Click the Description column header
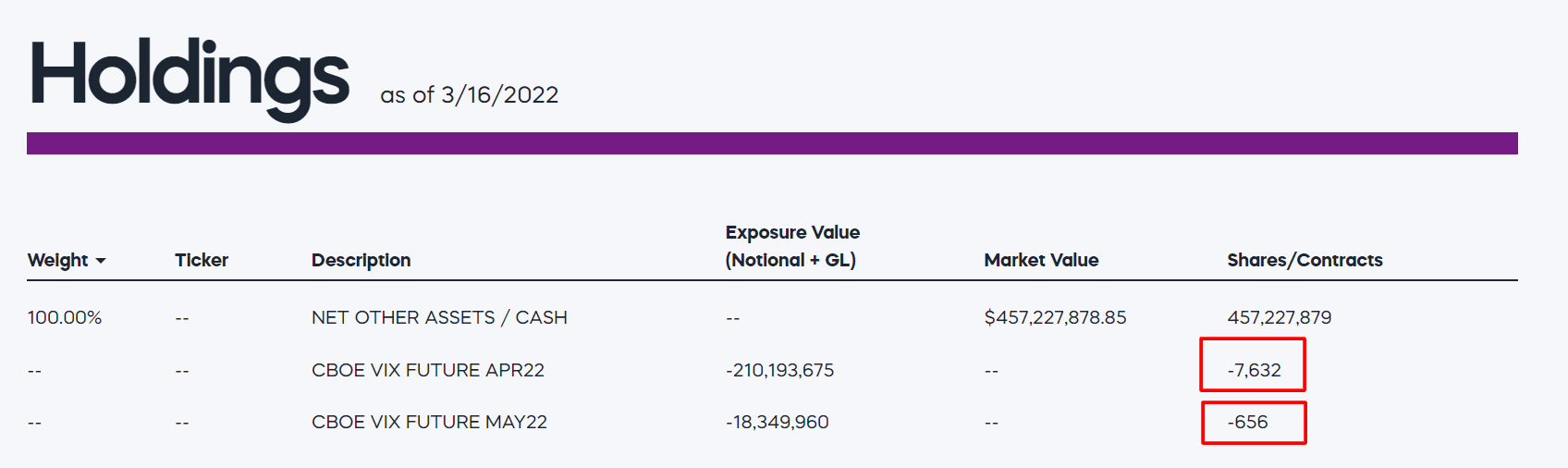Image resolution: width=1568 pixels, height=468 pixels. pyautogui.click(x=361, y=260)
